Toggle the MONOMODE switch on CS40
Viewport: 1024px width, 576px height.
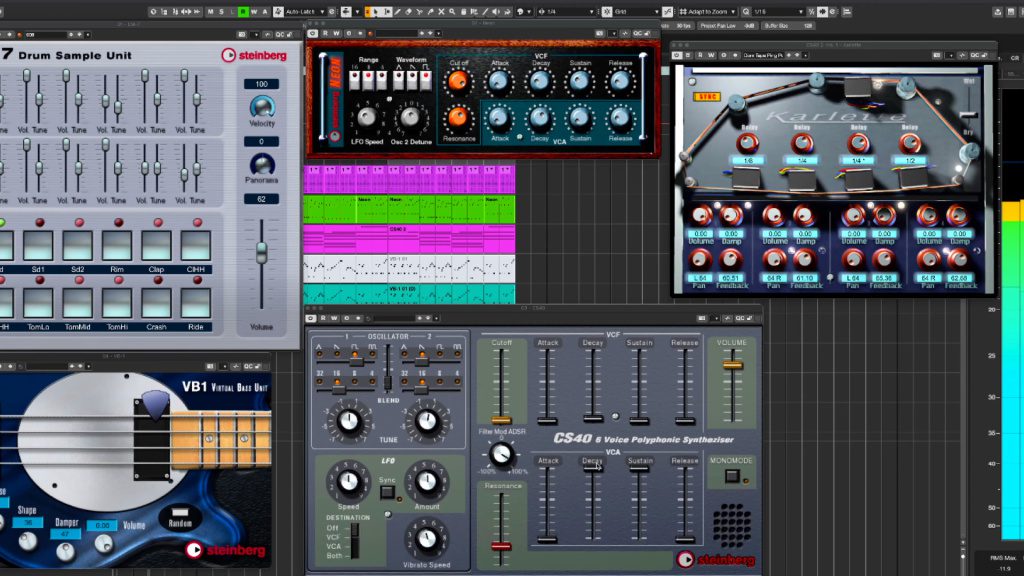point(732,476)
